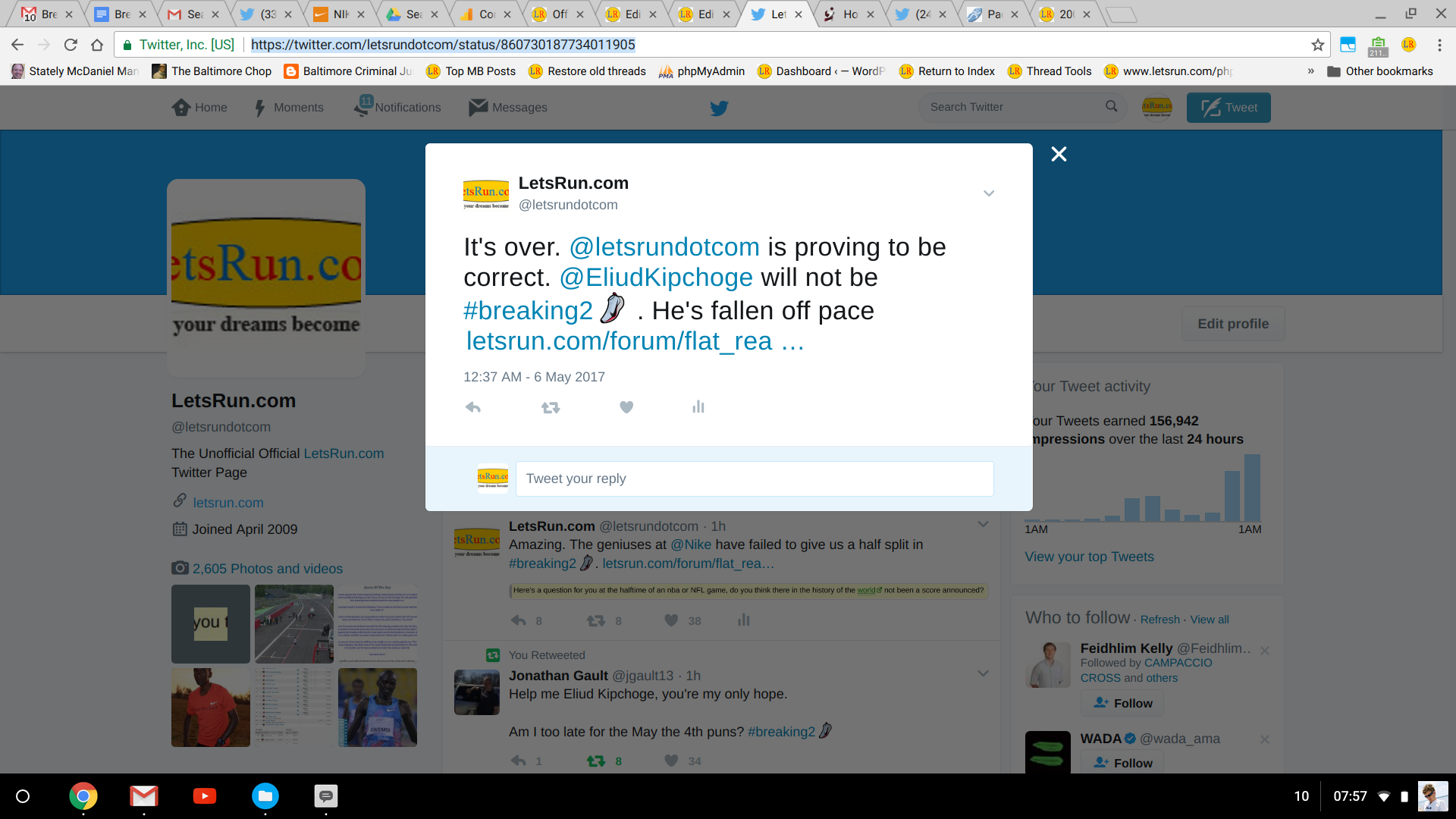The width and height of the screenshot is (1456, 819).
Task: Like the Nike half-split tweet with 38 likes
Action: tap(671, 620)
